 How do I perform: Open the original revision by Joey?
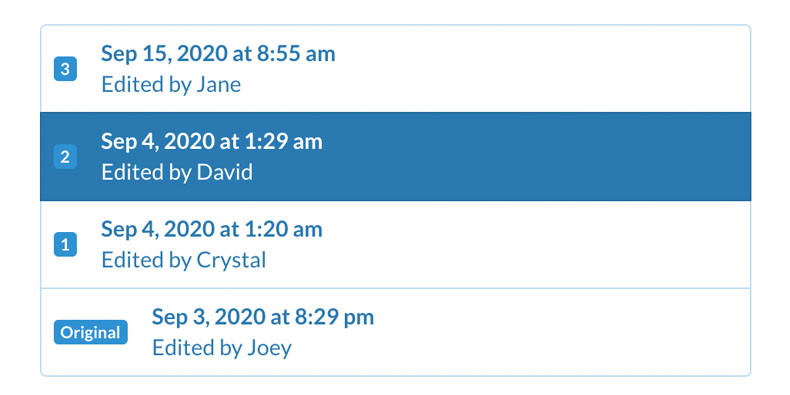[396, 332]
